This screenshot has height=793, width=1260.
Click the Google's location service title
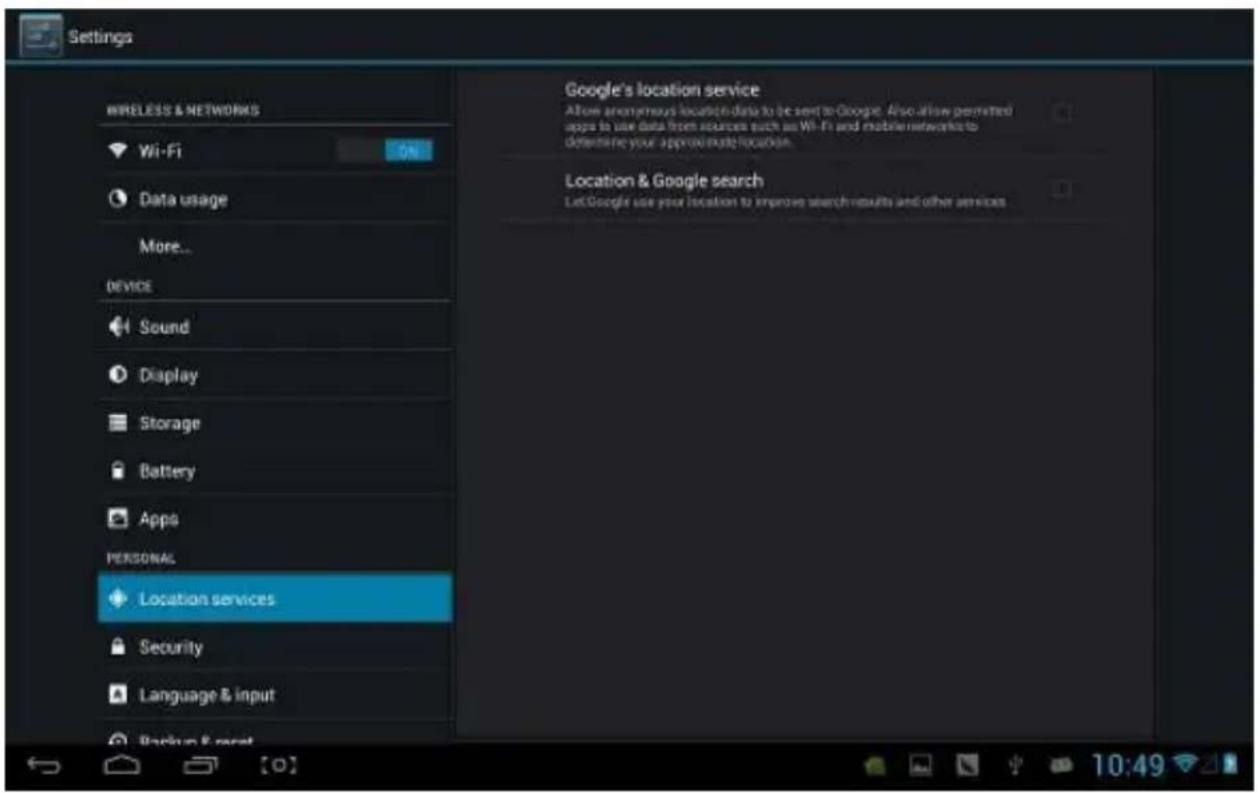click(662, 90)
